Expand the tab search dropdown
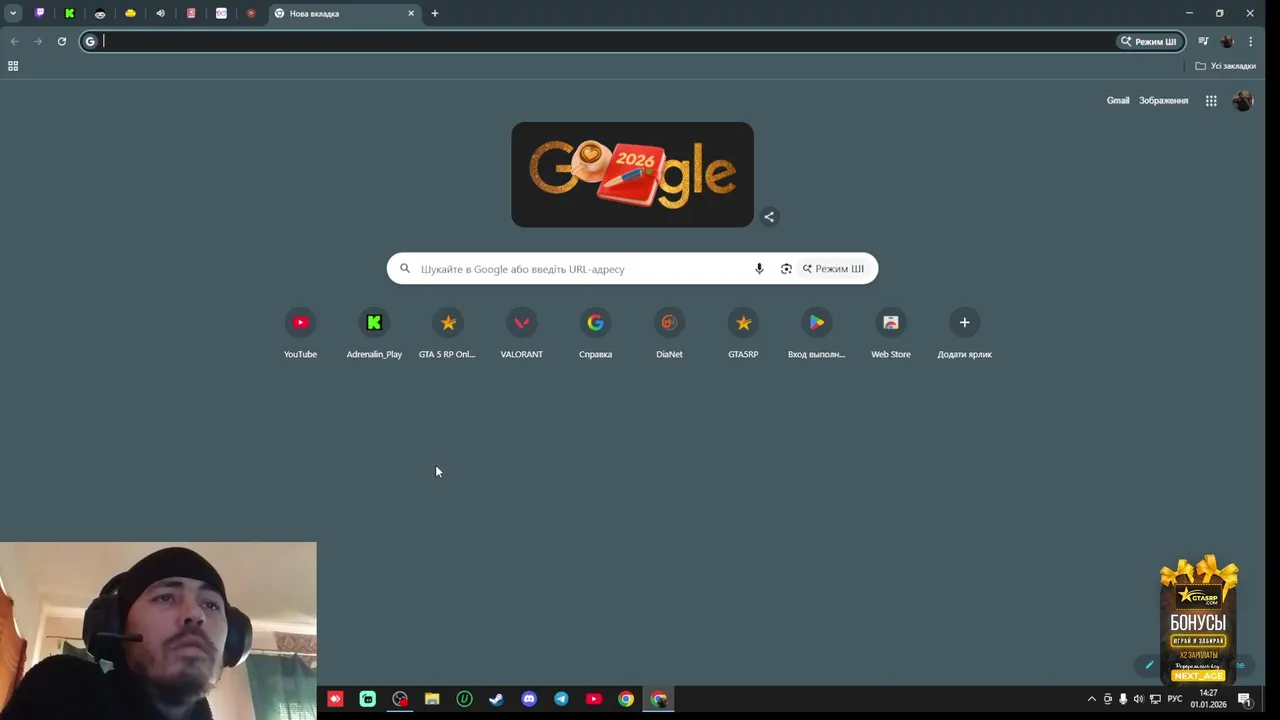The width and height of the screenshot is (1280, 720). point(13,13)
